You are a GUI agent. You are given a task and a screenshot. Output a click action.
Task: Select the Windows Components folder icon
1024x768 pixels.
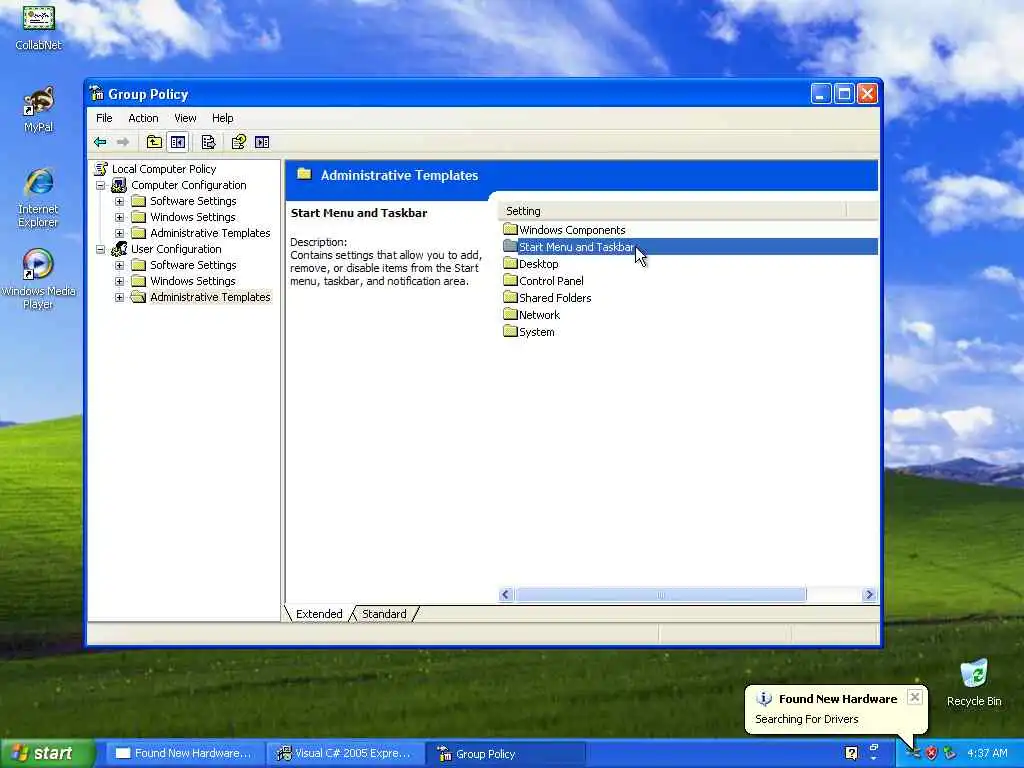click(x=511, y=229)
